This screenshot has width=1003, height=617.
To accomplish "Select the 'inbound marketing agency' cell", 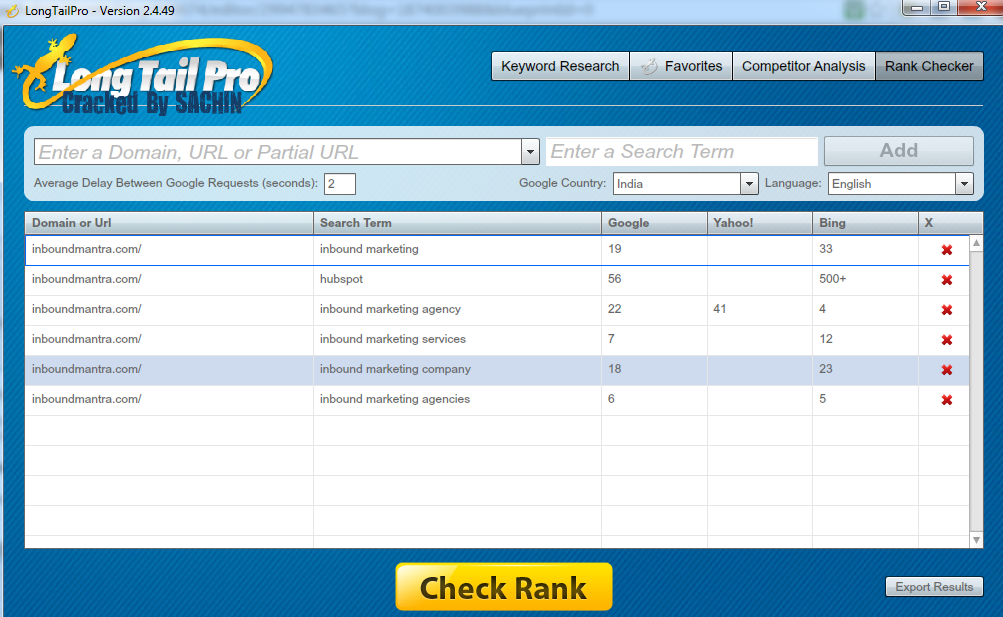I will coord(457,309).
